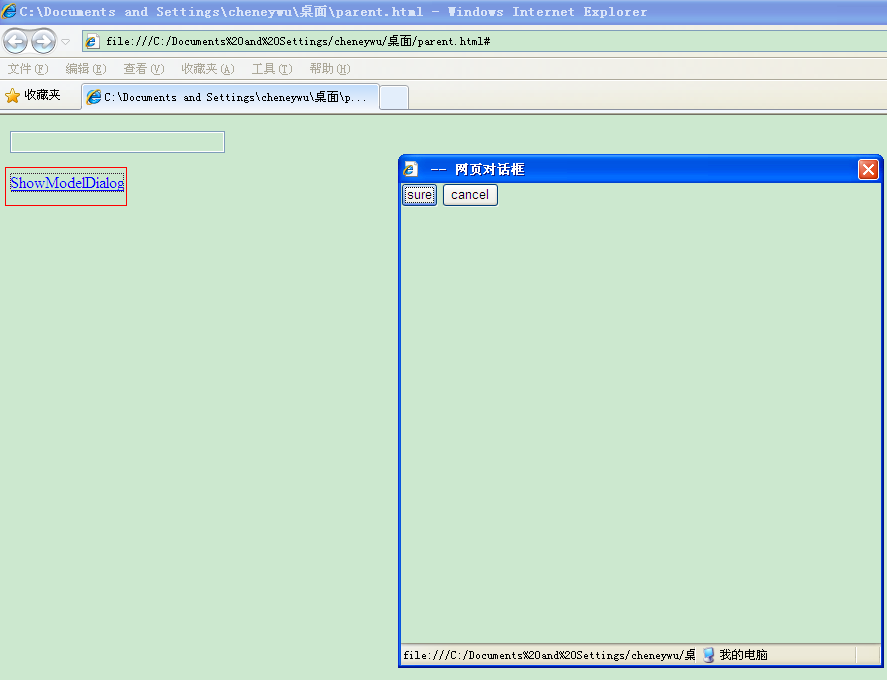Image resolution: width=887 pixels, height=680 pixels.
Task: Open the 收藏夹 favorites panel label
Action: pyautogui.click(x=42, y=95)
